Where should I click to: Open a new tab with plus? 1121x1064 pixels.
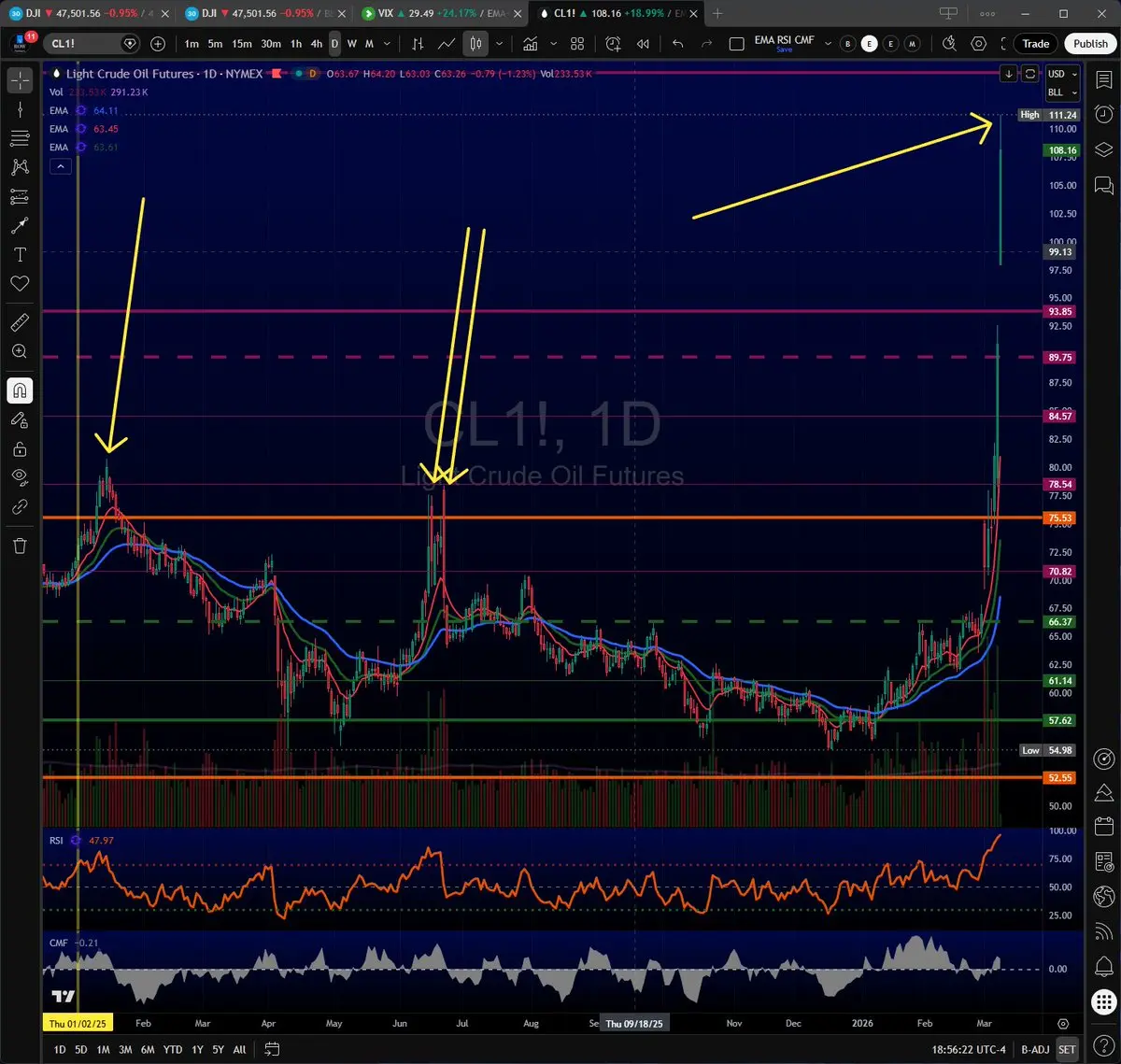point(717,14)
